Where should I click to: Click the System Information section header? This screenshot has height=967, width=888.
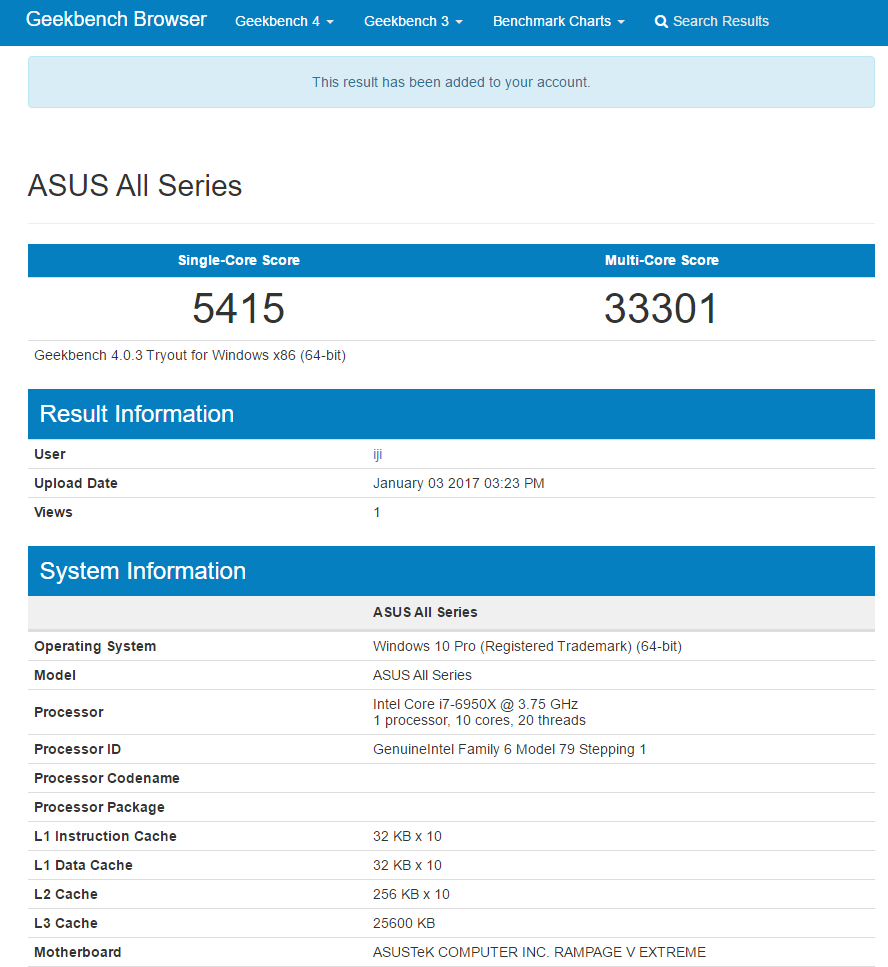pos(451,571)
